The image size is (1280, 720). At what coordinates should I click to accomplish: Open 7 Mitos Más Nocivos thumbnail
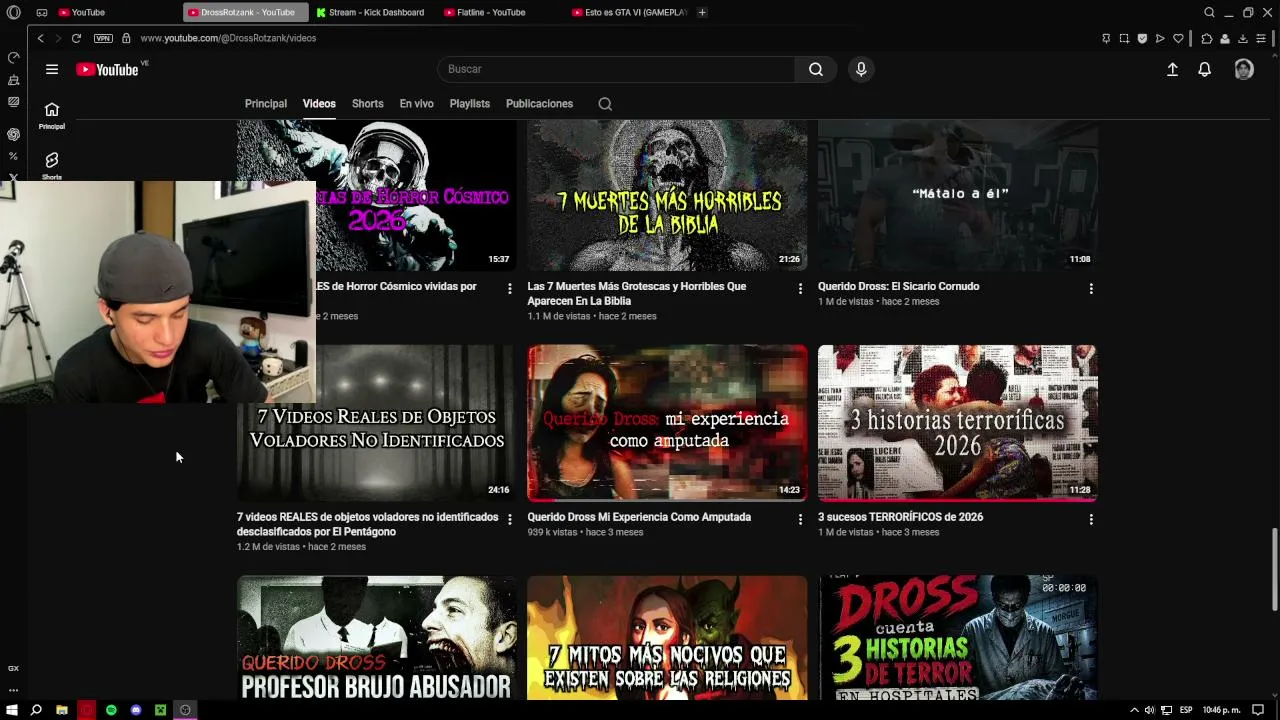[x=667, y=637]
